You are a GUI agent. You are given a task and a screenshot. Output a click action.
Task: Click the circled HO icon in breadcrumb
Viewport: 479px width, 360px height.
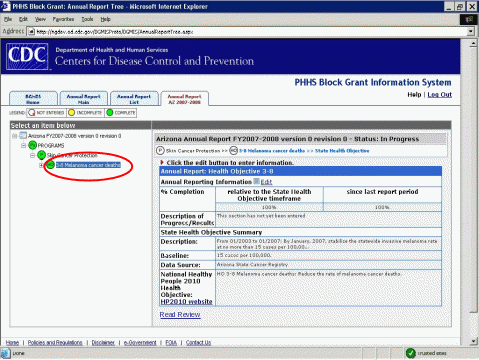pos(234,151)
